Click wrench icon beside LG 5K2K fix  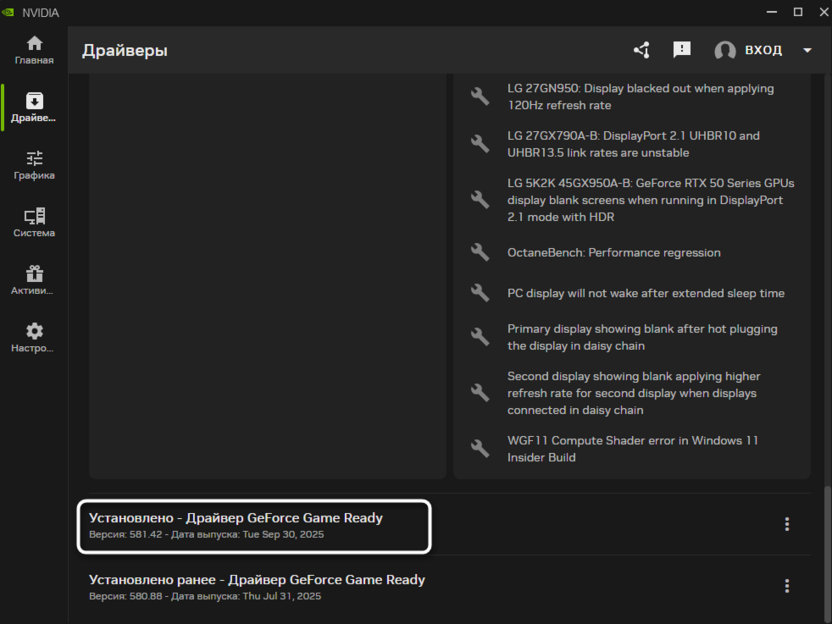tap(480, 200)
